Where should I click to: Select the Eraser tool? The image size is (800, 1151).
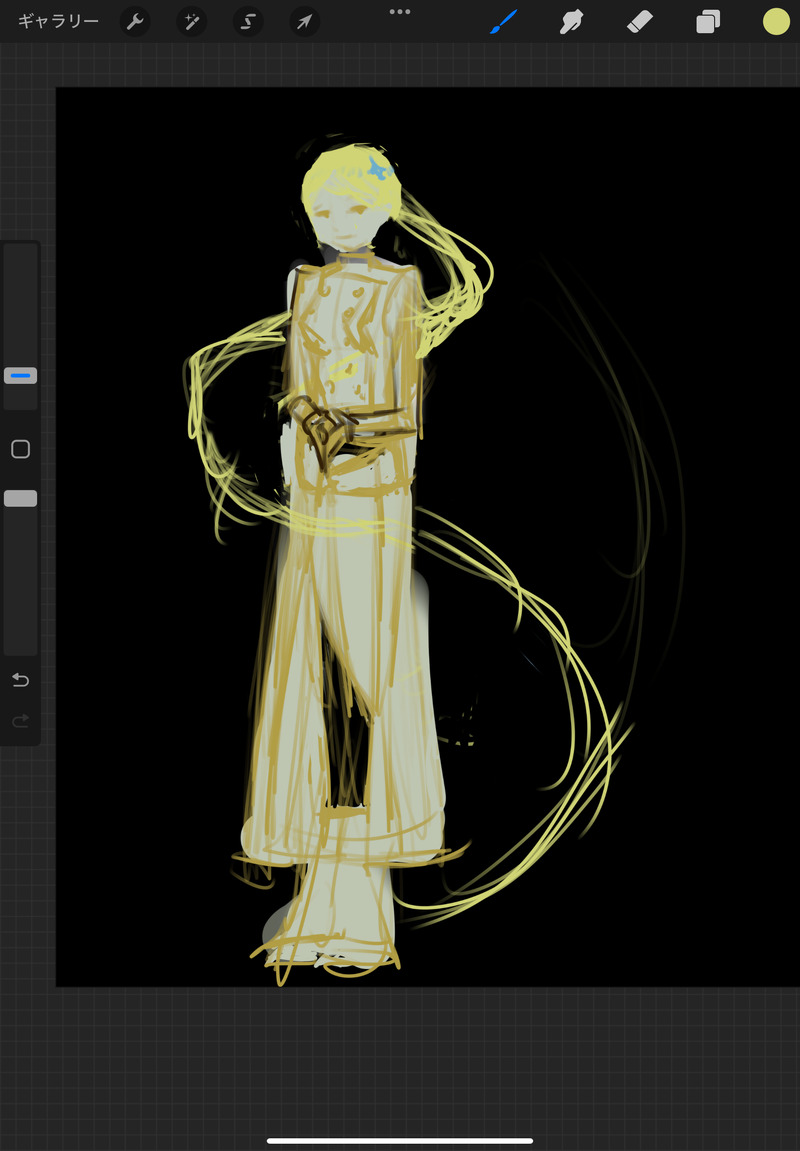click(639, 22)
